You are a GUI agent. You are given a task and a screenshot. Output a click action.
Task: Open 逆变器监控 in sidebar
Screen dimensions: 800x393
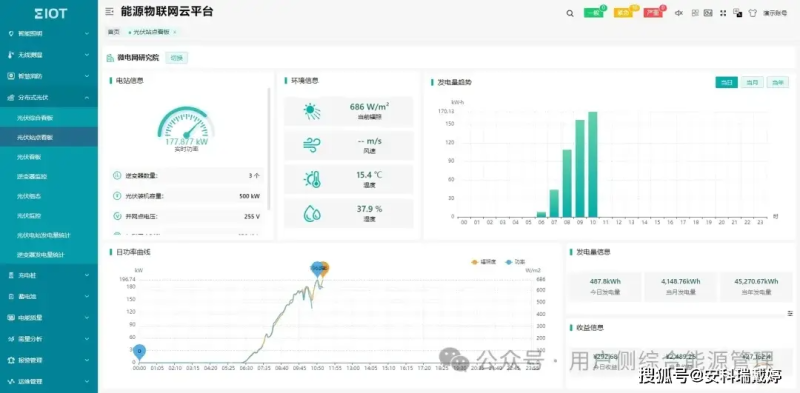click(x=49, y=177)
